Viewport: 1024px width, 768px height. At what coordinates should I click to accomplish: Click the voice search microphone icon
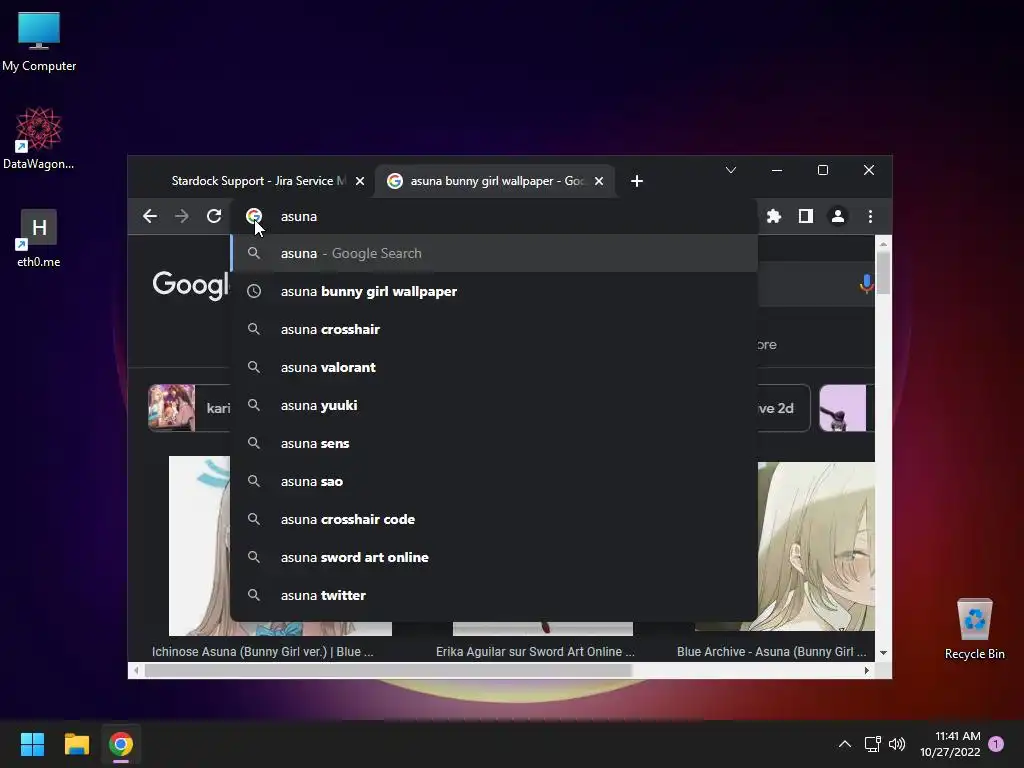[x=867, y=284]
